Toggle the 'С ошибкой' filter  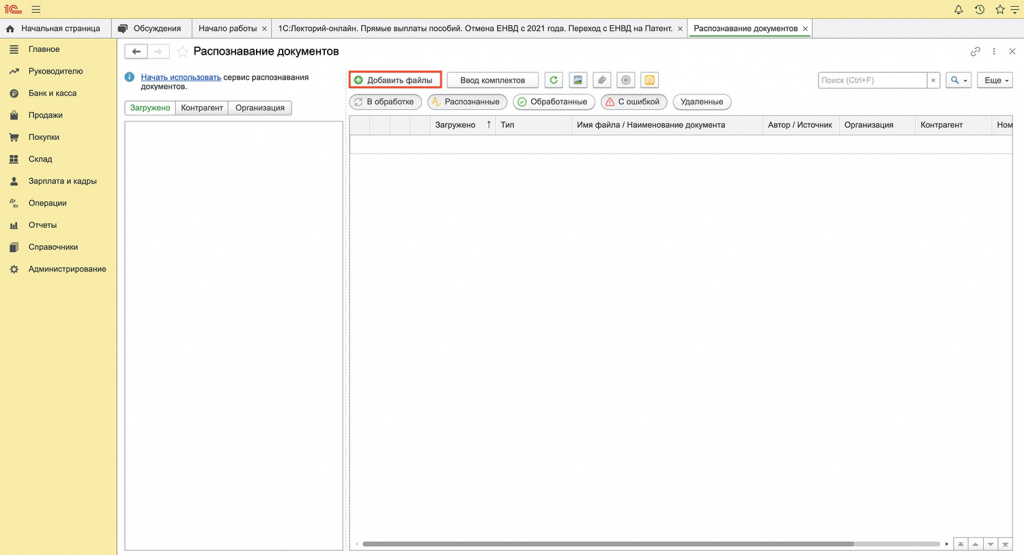(633, 102)
